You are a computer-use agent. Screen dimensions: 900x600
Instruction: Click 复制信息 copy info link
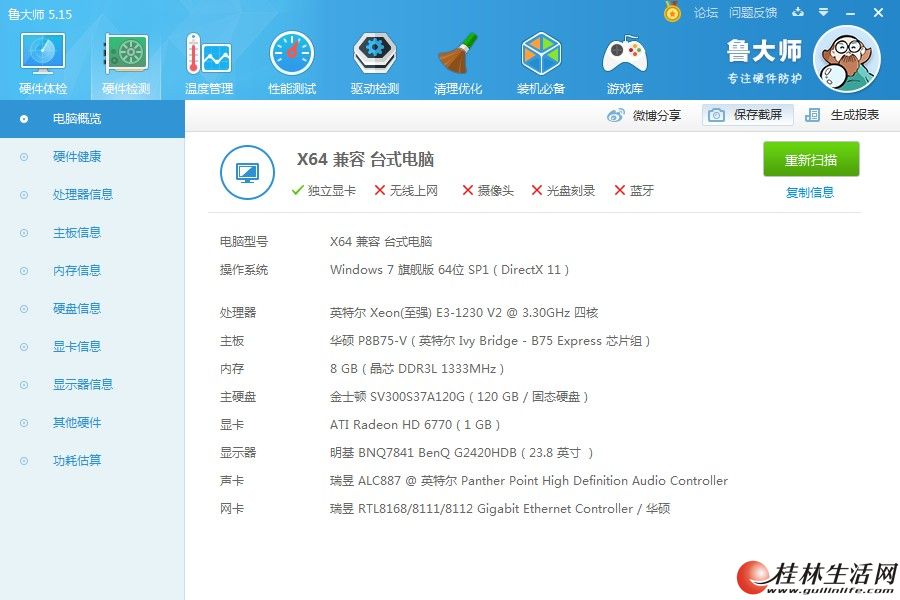pos(810,192)
